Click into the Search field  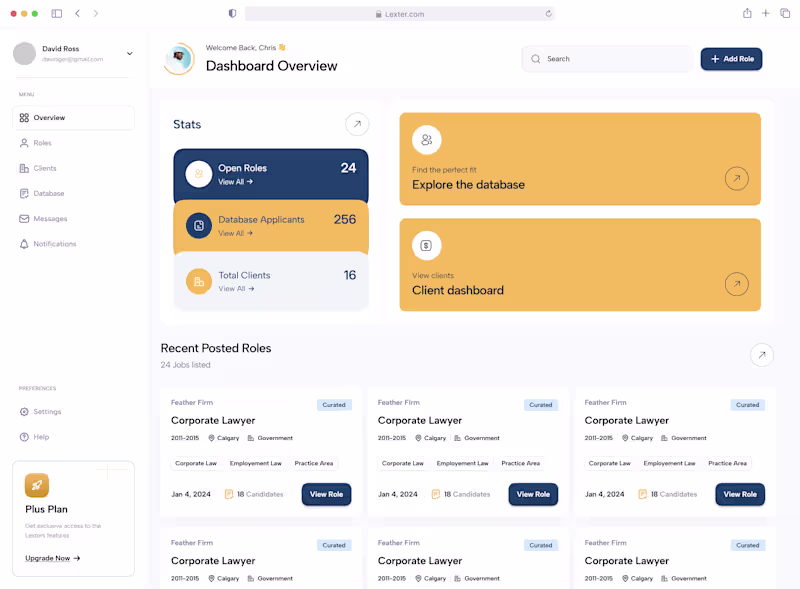click(x=607, y=59)
